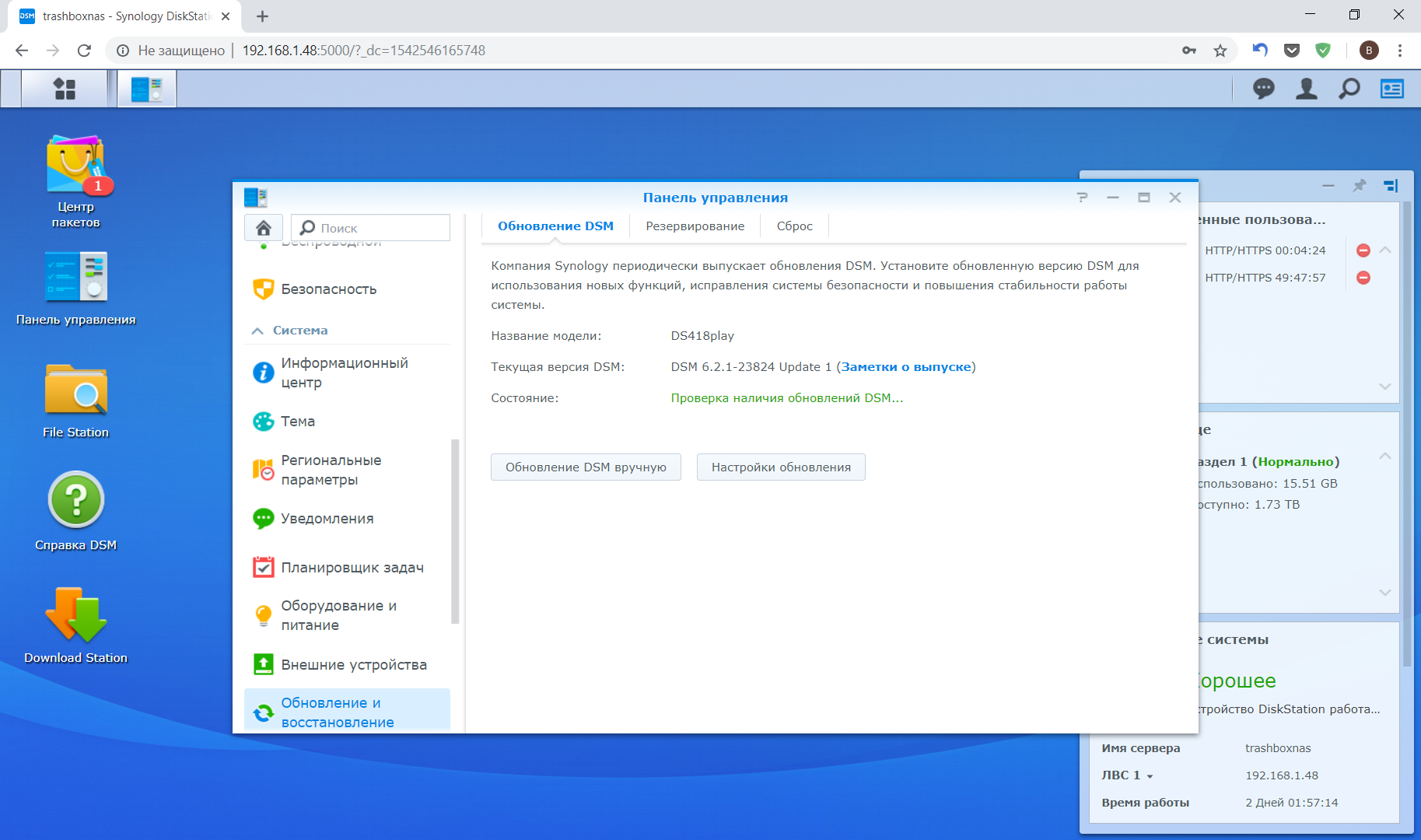Switch to the Обновление DSM tab
The image size is (1421, 840).
(555, 226)
